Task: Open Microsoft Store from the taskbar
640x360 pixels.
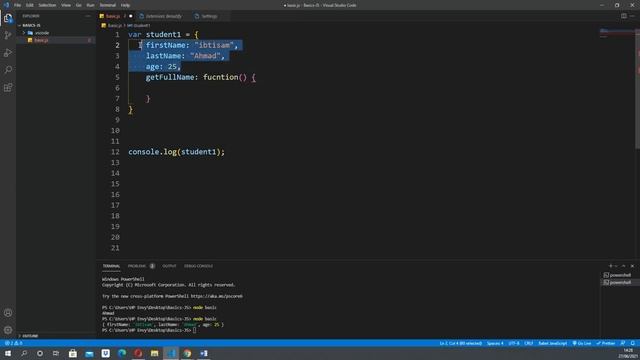Action: coord(73,353)
